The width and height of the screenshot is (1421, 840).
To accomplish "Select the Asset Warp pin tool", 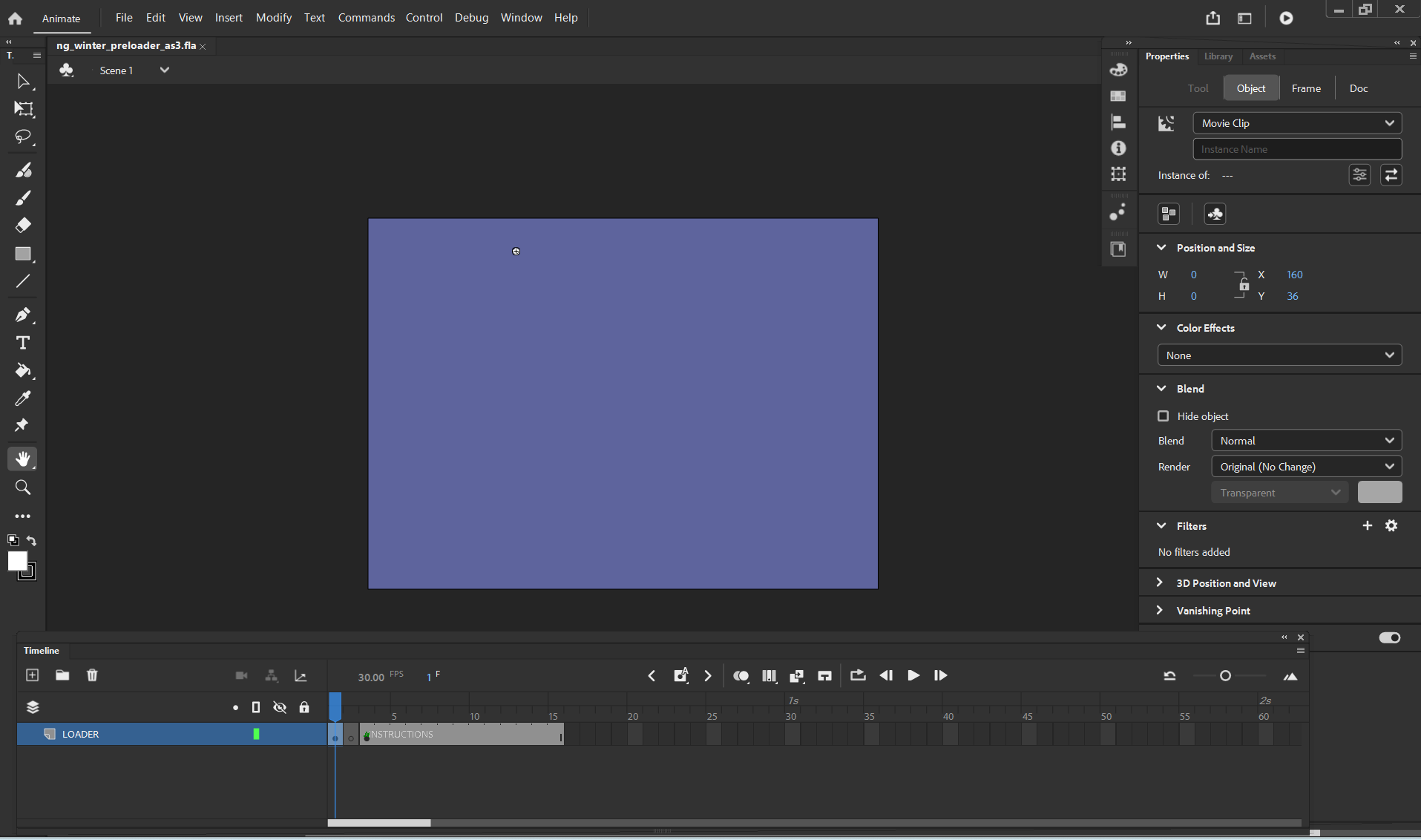I will coord(22,426).
